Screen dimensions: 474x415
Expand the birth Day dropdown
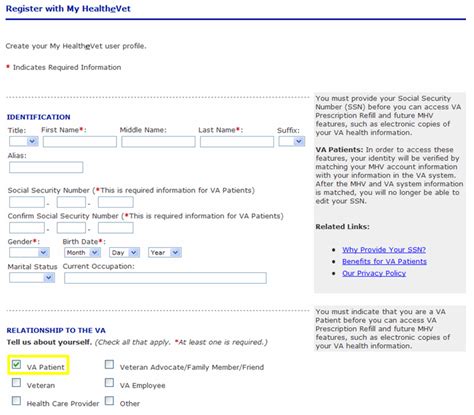click(x=124, y=252)
